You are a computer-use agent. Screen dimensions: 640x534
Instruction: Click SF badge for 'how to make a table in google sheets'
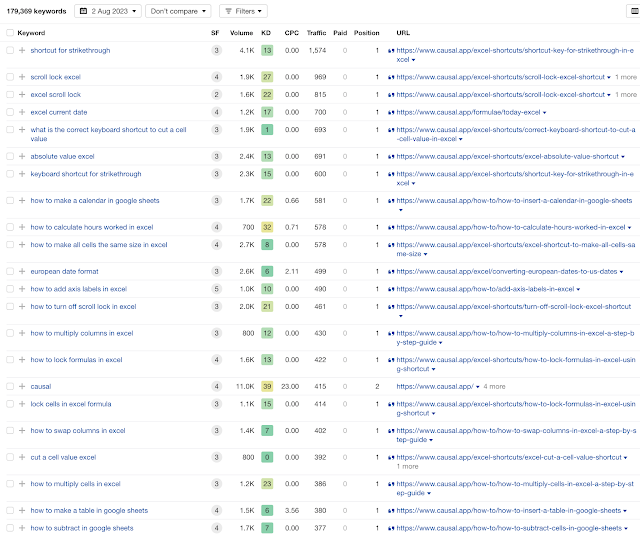pyautogui.click(x=216, y=510)
